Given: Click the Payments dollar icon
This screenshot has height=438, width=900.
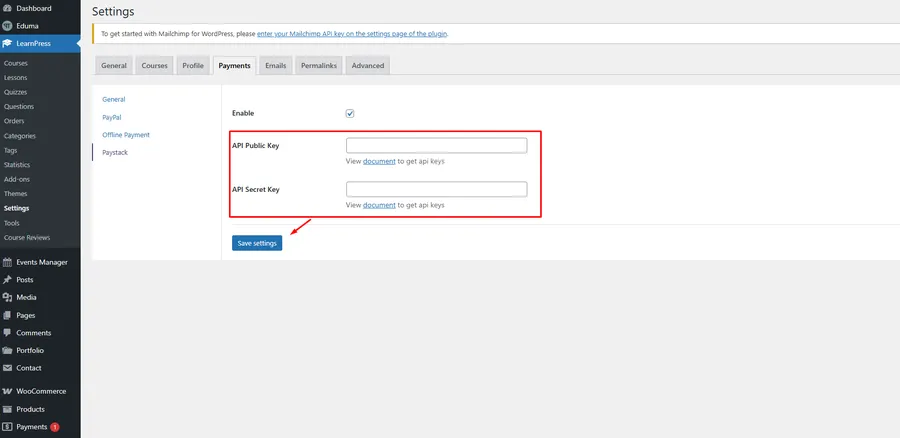Looking at the screenshot, I should [7, 427].
